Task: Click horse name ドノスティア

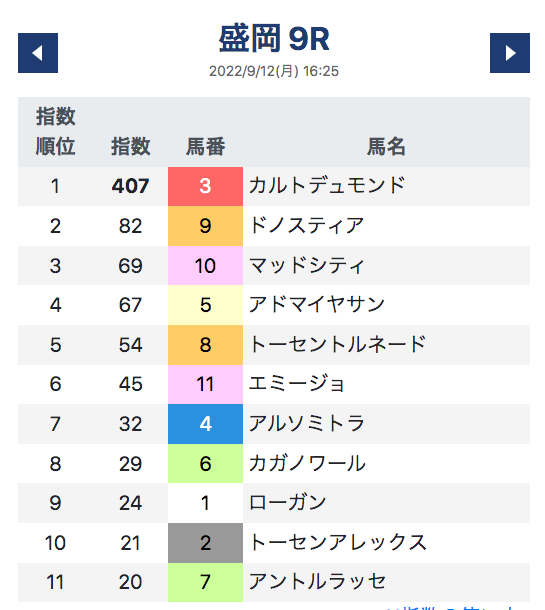Action: tap(307, 226)
